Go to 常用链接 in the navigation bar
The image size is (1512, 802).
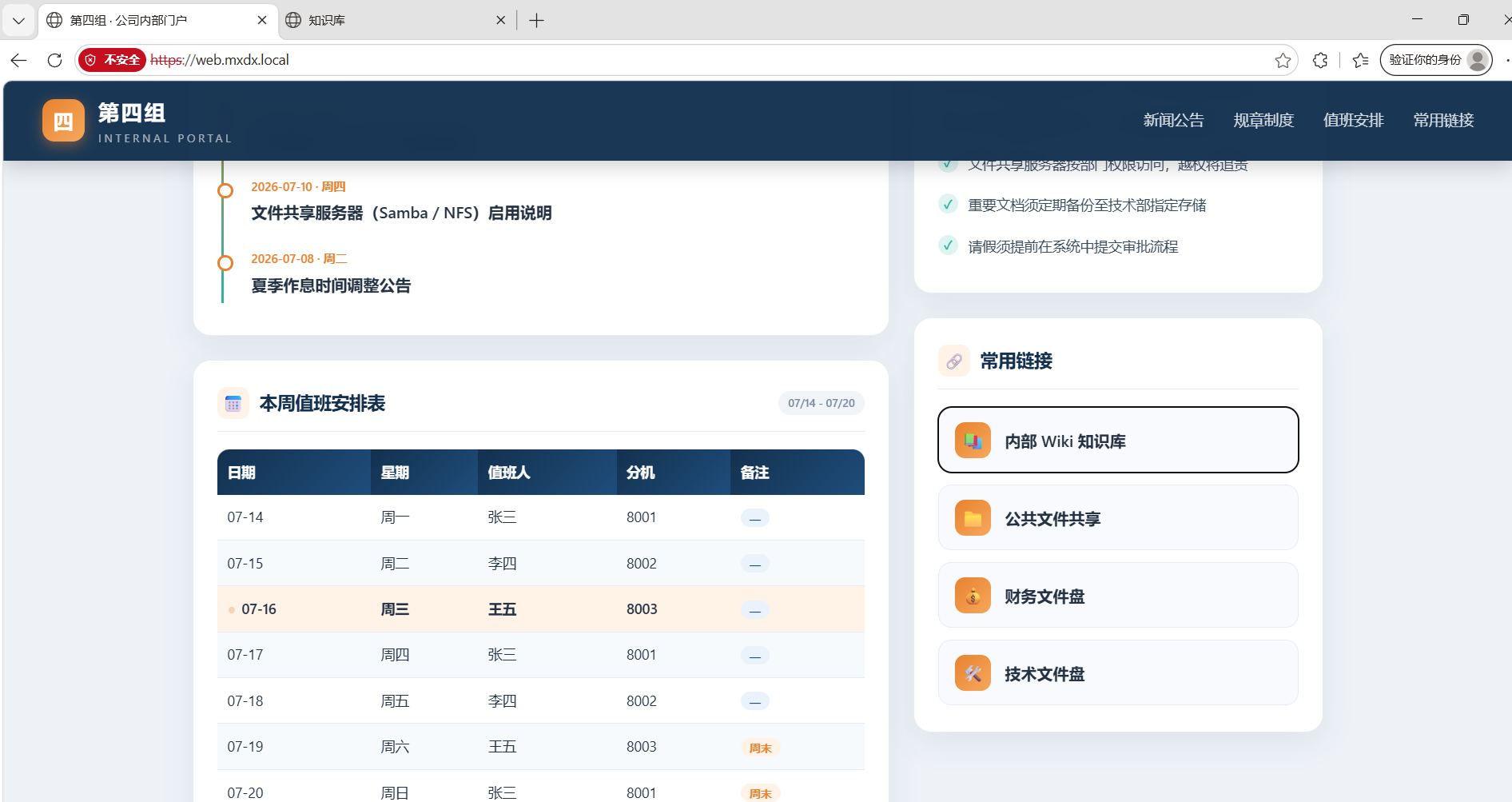[x=1443, y=121]
